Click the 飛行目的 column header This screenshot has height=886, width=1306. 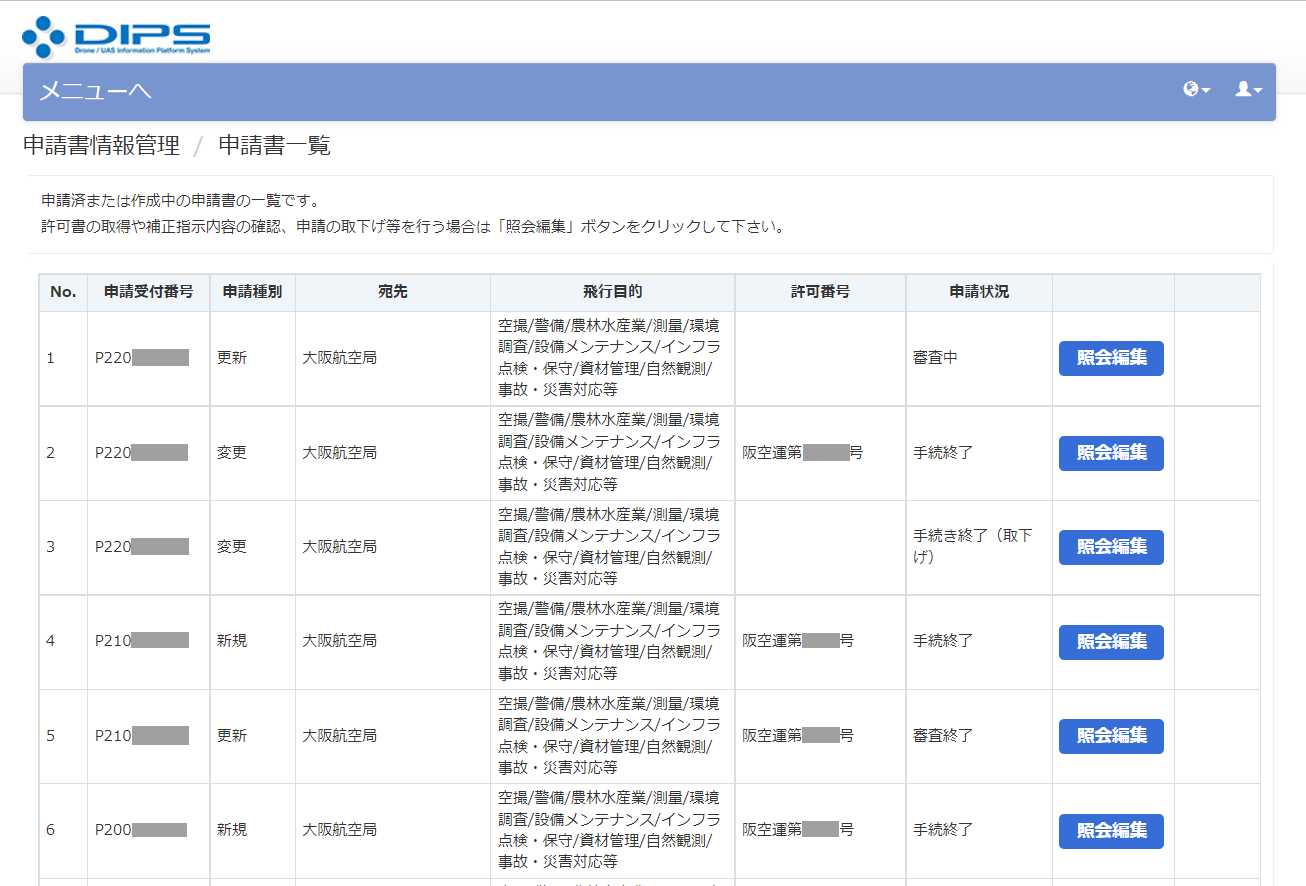click(x=612, y=292)
